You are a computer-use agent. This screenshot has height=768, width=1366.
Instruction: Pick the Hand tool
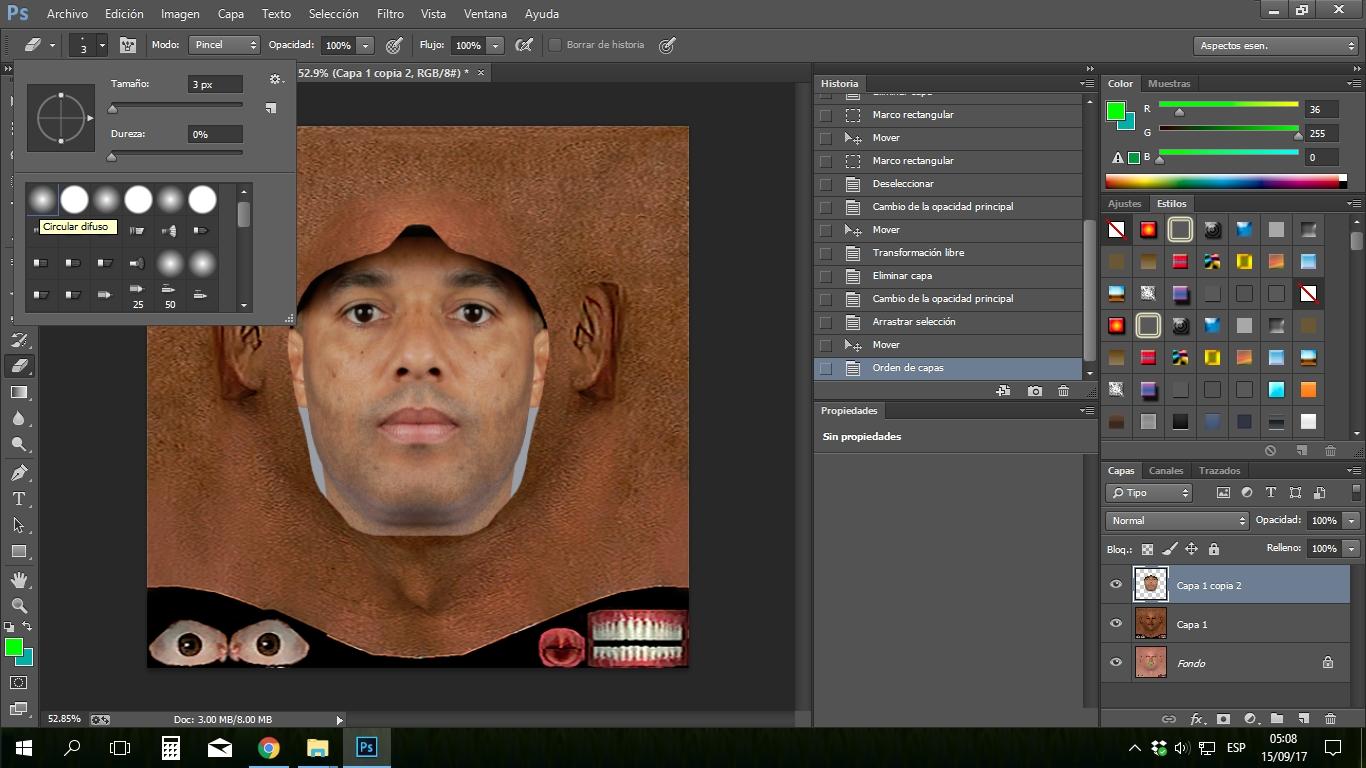pos(19,580)
